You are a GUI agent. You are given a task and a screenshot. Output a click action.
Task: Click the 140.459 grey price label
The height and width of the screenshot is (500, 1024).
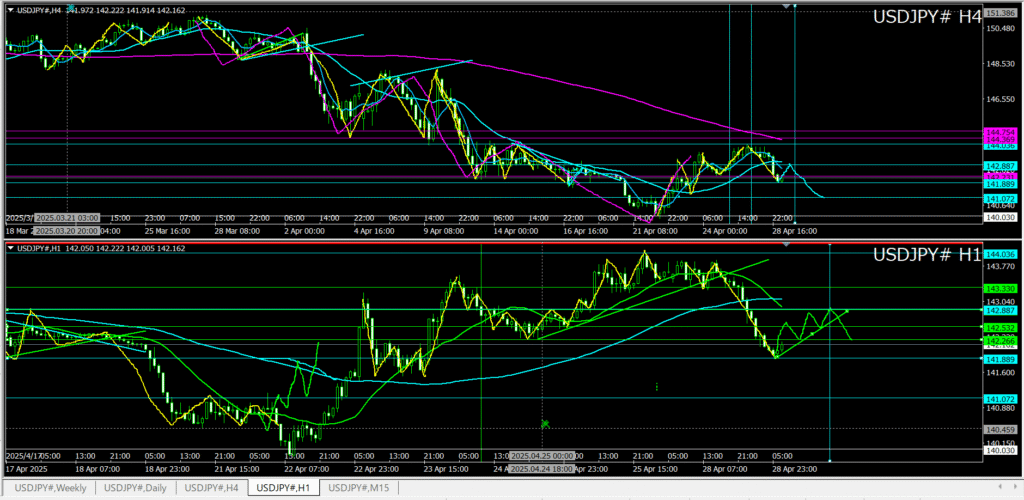click(1000, 429)
